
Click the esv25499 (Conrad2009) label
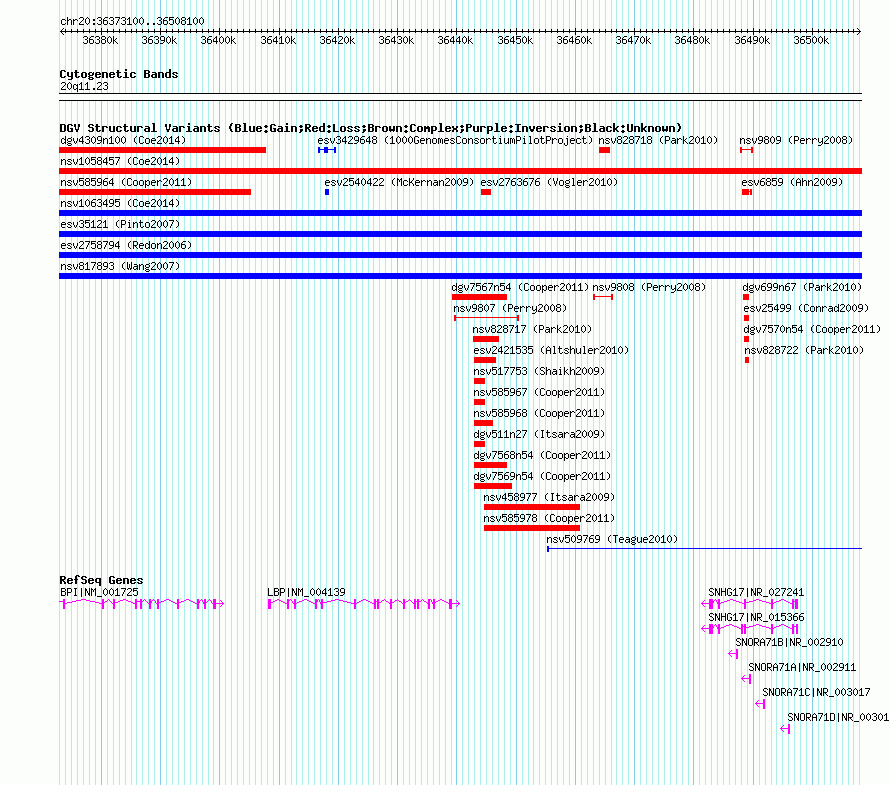pos(806,308)
